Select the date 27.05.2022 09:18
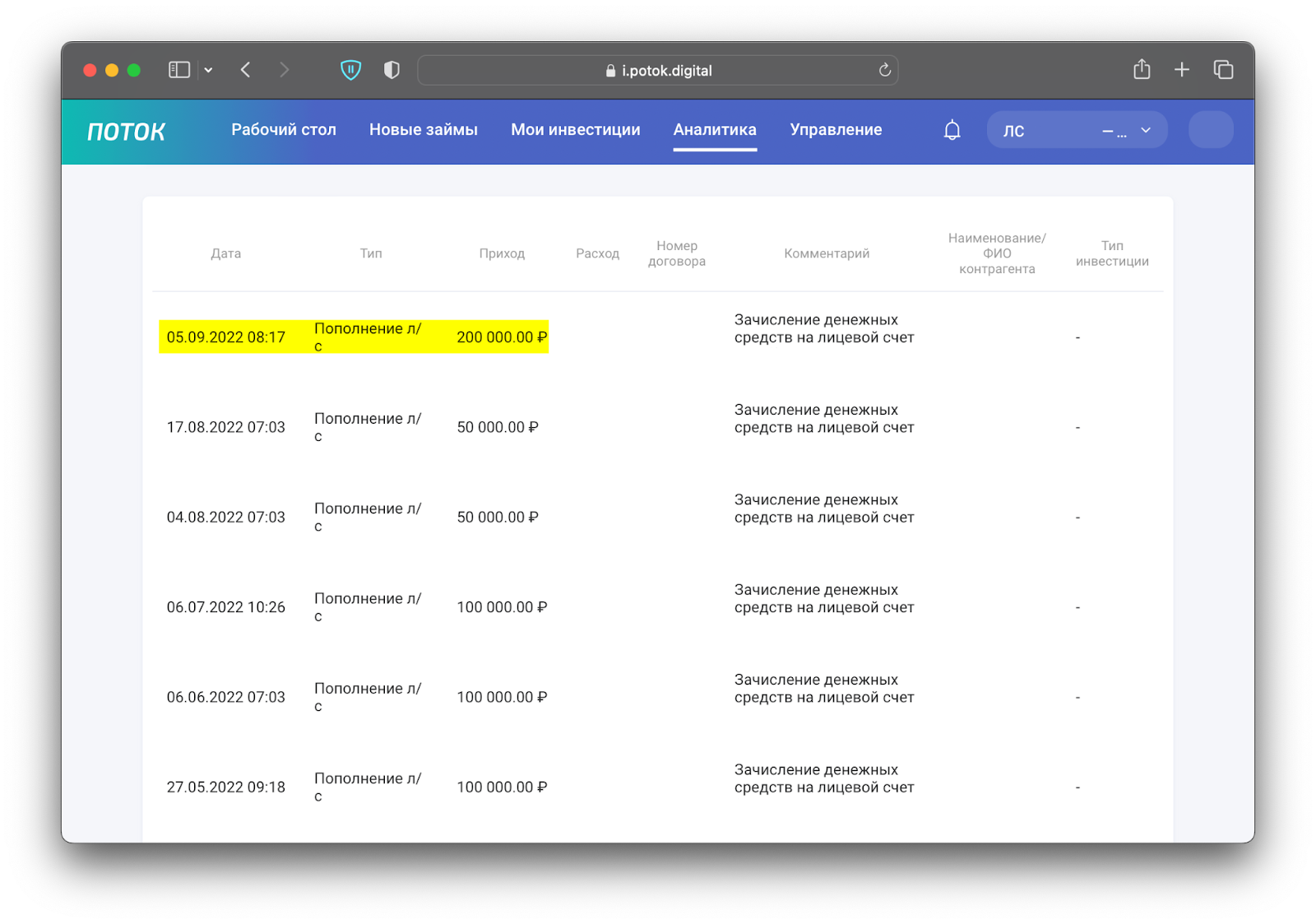The height and width of the screenshot is (924, 1316). [x=226, y=787]
